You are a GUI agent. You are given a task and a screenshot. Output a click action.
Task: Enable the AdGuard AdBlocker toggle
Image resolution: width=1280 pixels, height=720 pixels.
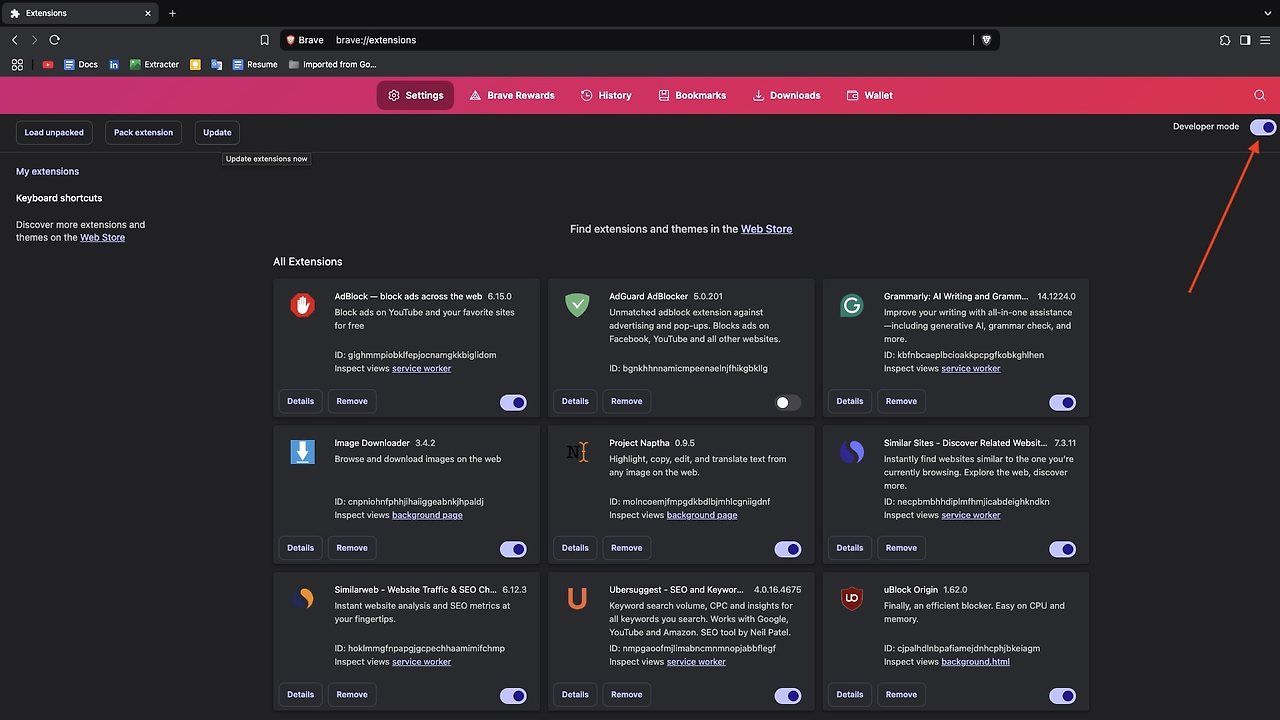pyautogui.click(x=788, y=402)
